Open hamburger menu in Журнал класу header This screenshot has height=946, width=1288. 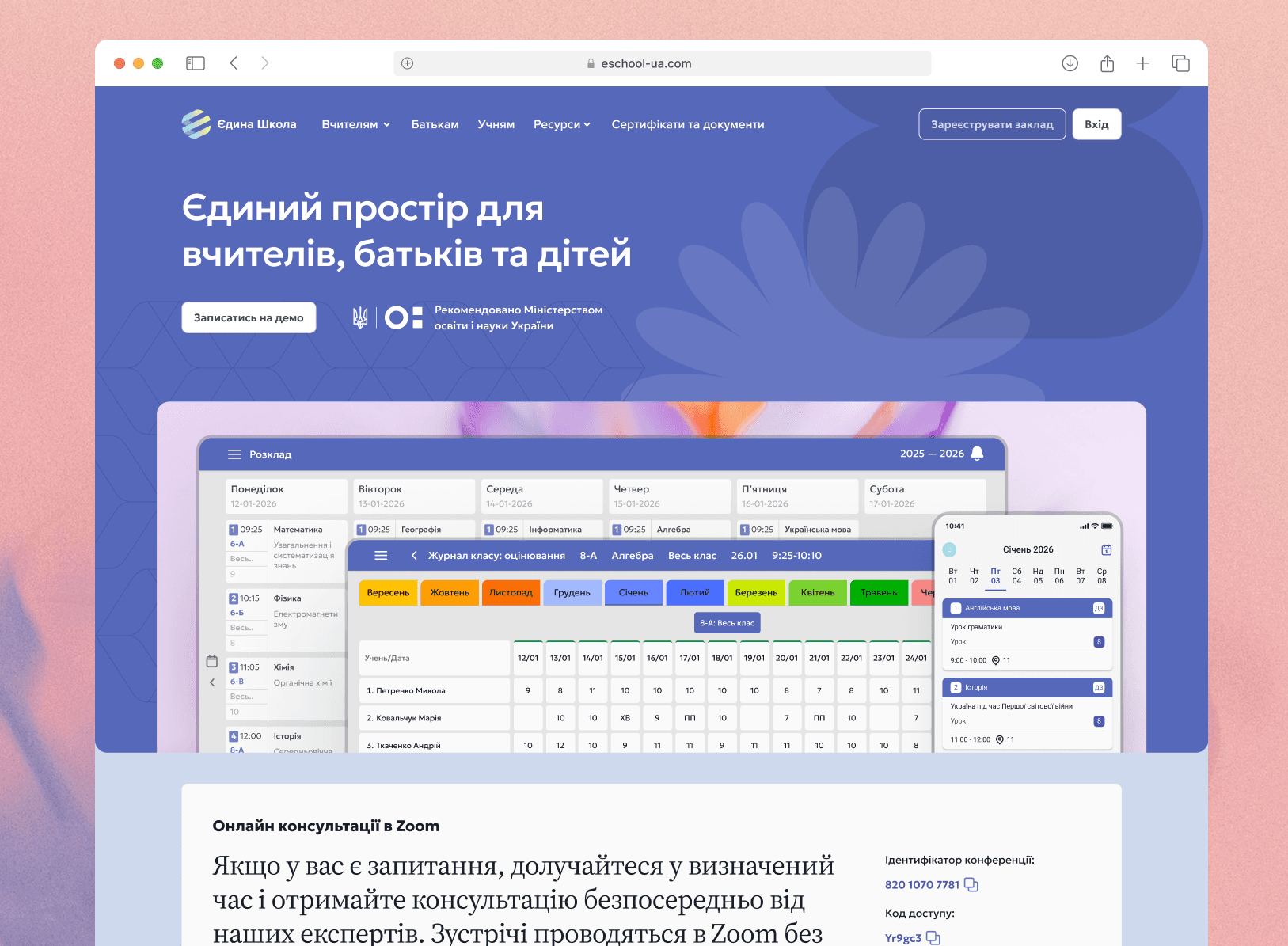[381, 556]
